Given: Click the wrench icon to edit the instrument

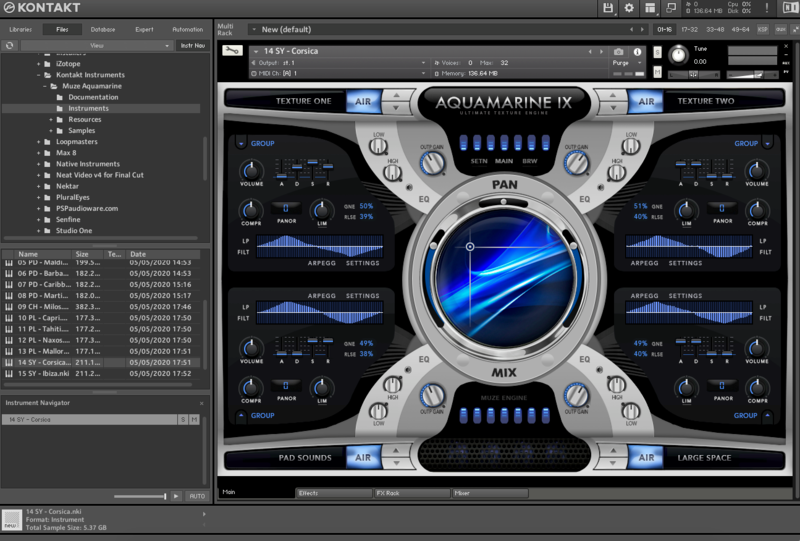Looking at the screenshot, I should [231, 50].
